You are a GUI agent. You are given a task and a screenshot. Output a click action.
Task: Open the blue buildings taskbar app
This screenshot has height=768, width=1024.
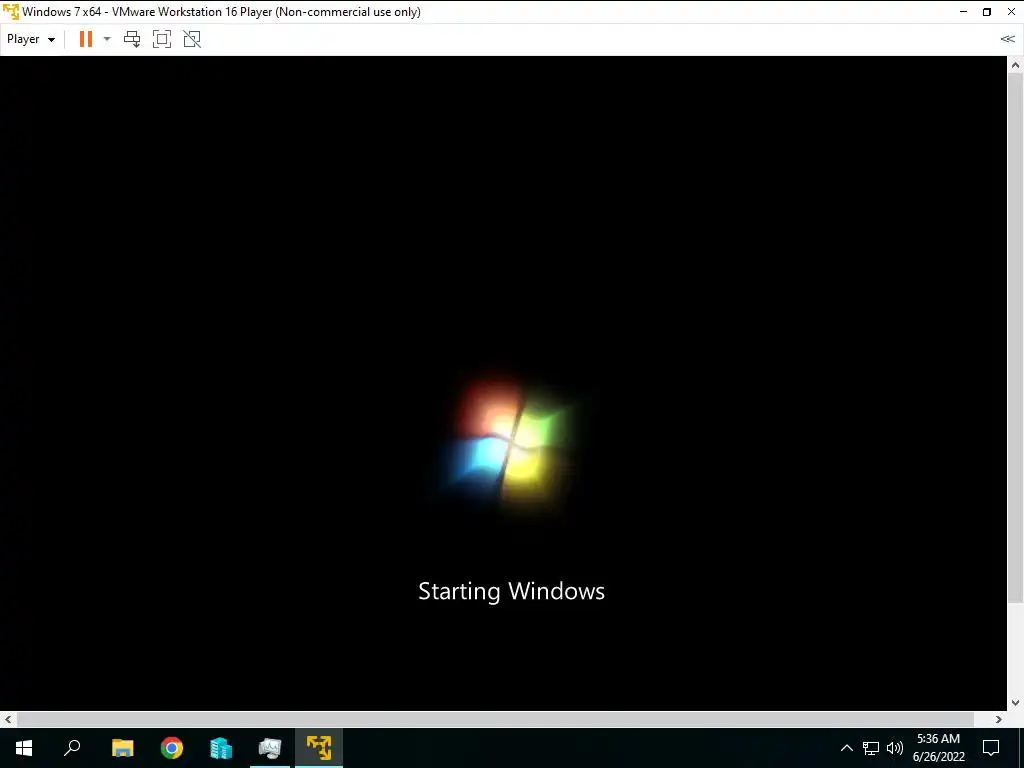[221, 748]
